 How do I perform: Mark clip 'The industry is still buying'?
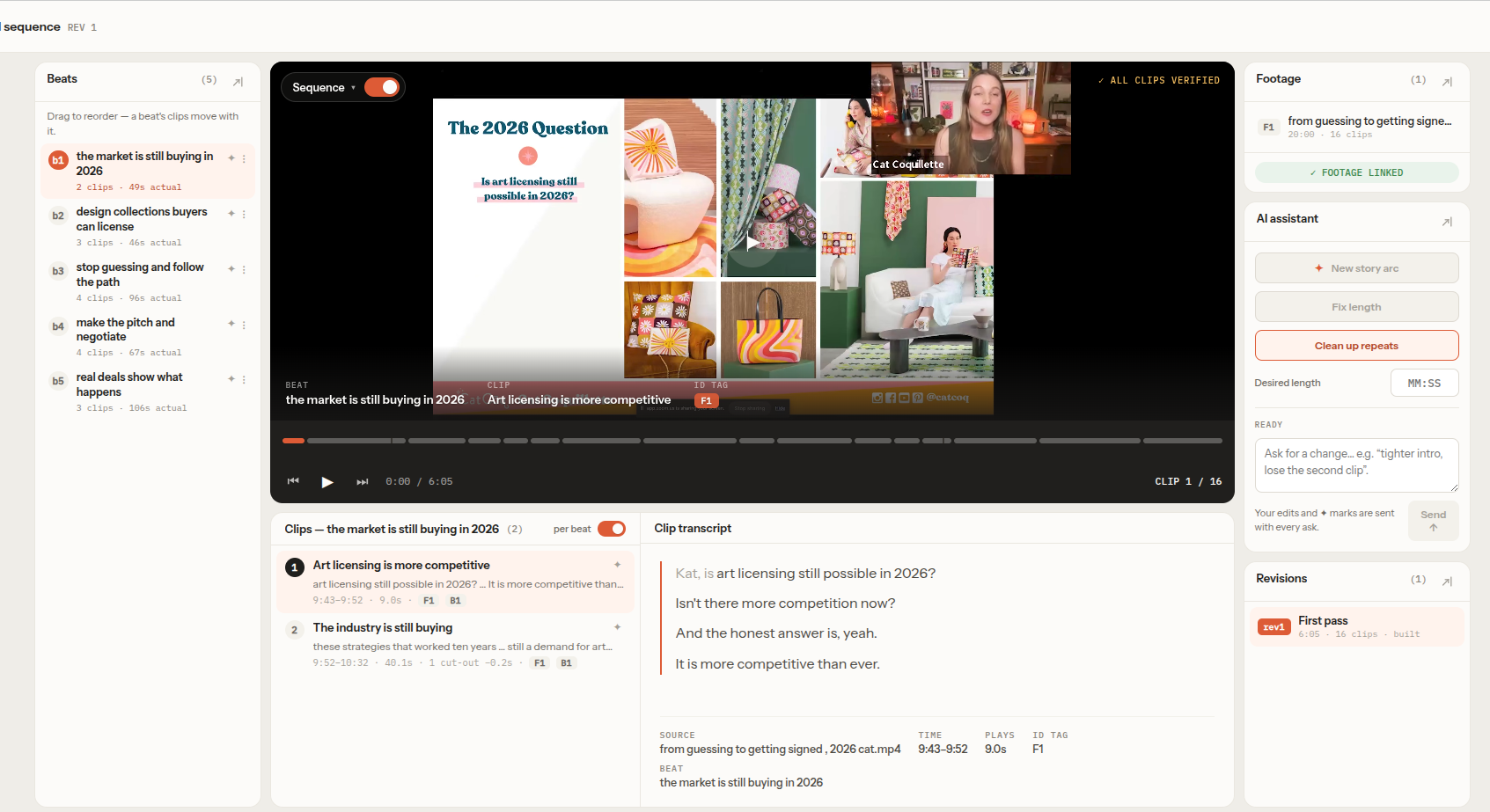point(617,627)
